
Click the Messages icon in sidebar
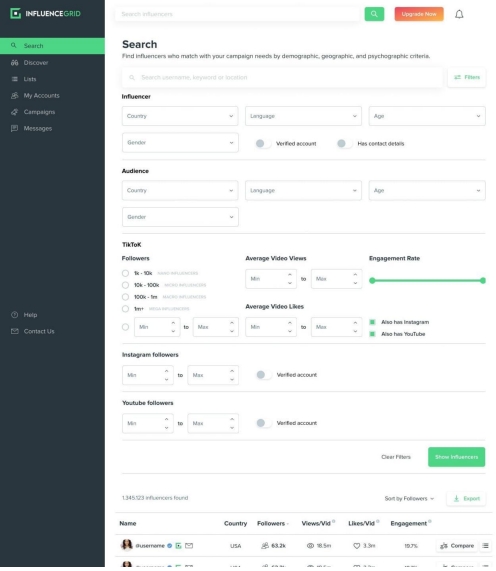click(x=15, y=128)
